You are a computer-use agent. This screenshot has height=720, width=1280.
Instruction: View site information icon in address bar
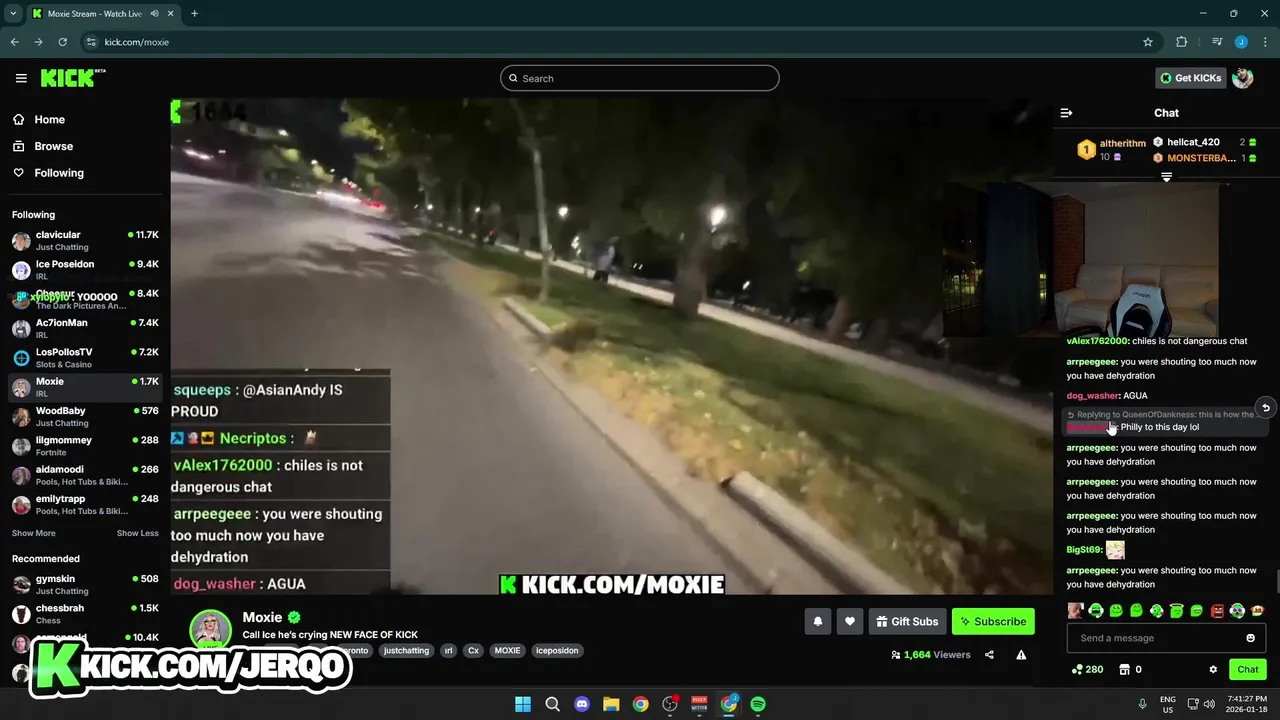(91, 42)
